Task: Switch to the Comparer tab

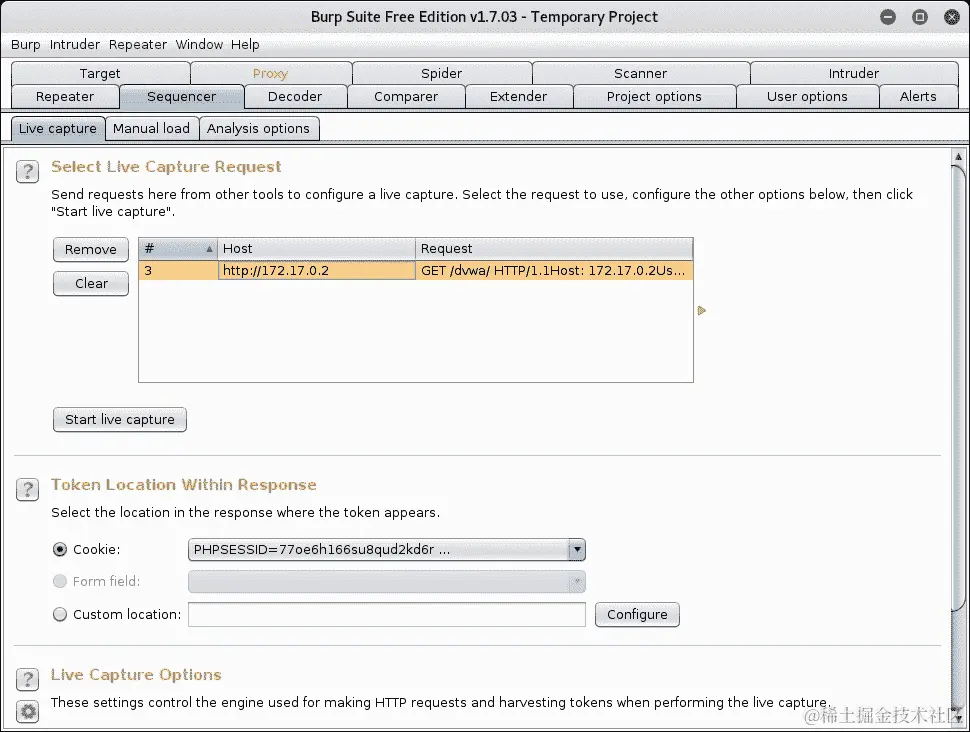Action: tap(406, 97)
